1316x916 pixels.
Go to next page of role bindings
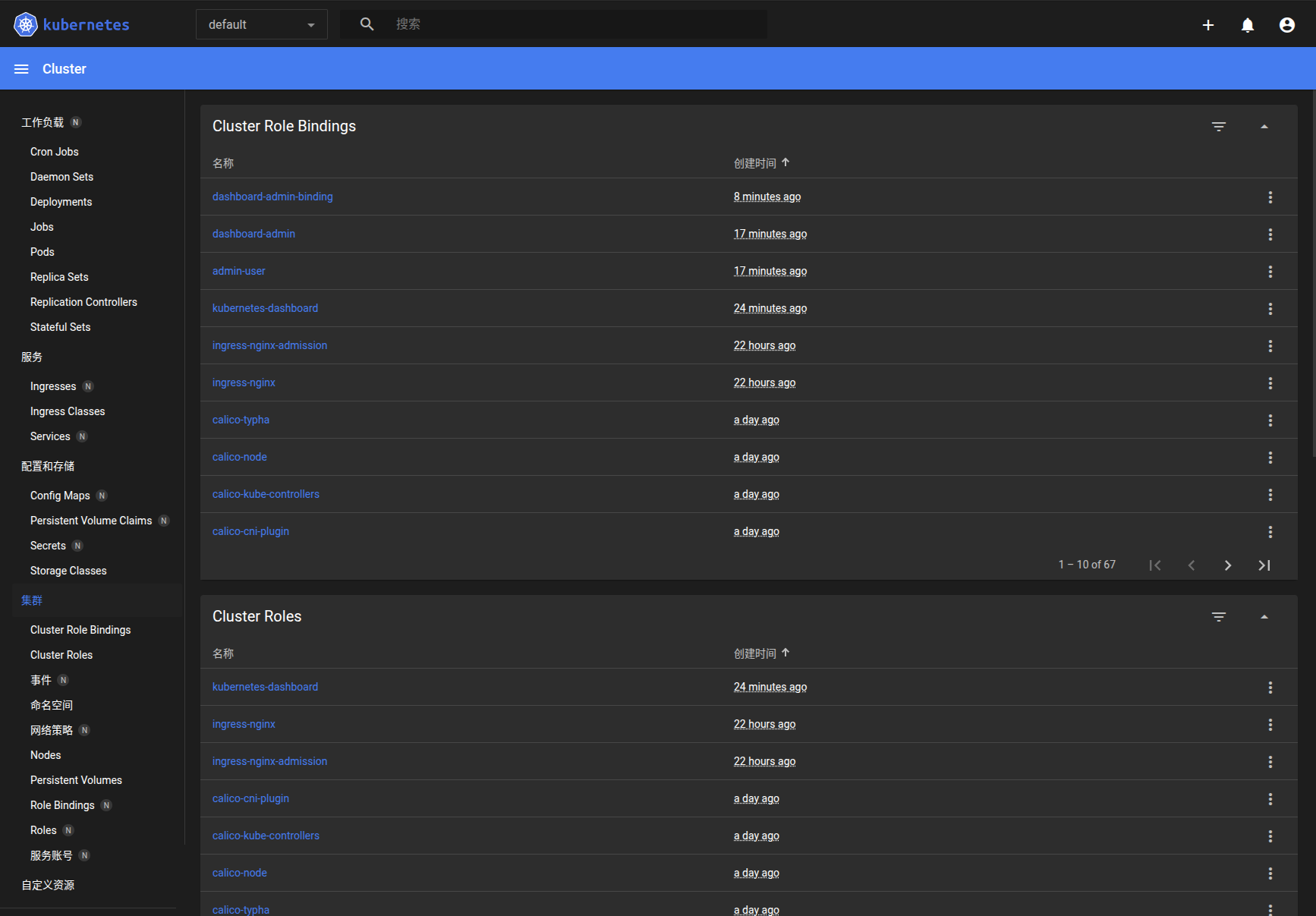(x=1228, y=565)
